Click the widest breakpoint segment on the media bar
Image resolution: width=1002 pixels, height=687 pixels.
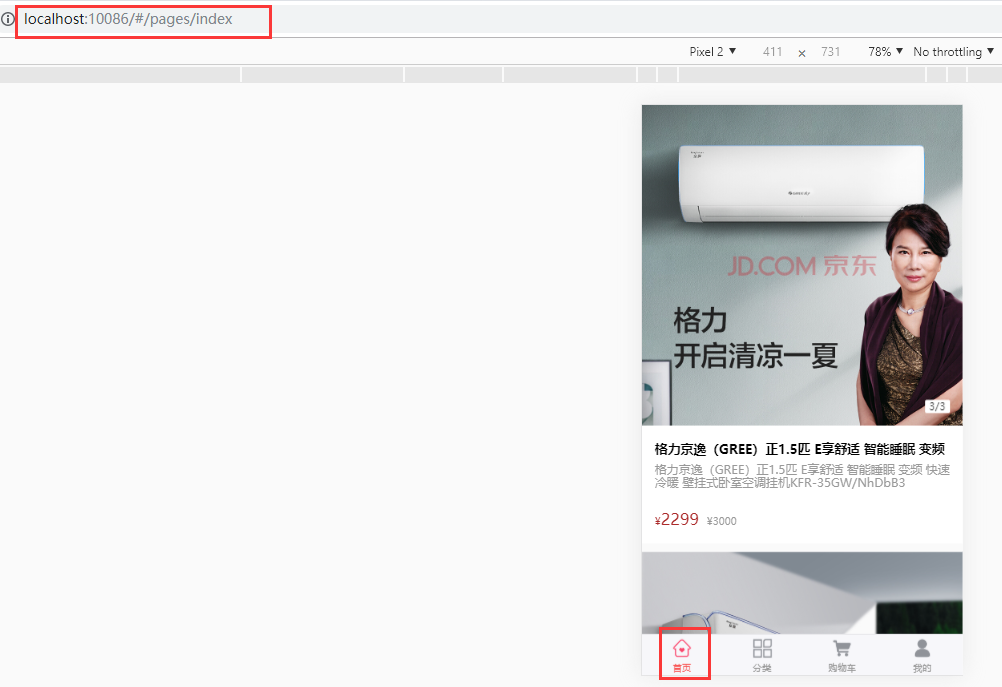point(802,74)
